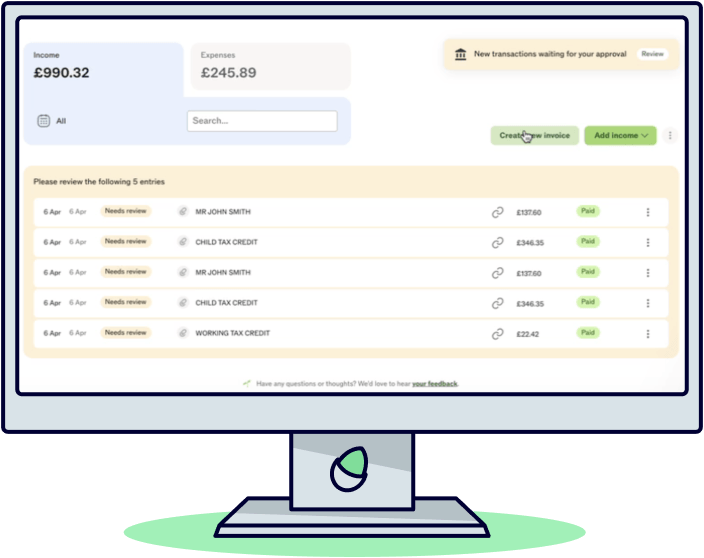The height and width of the screenshot is (558, 704).
Task: Click the first MR JOHN SMITH entry name
Action: 223,211
